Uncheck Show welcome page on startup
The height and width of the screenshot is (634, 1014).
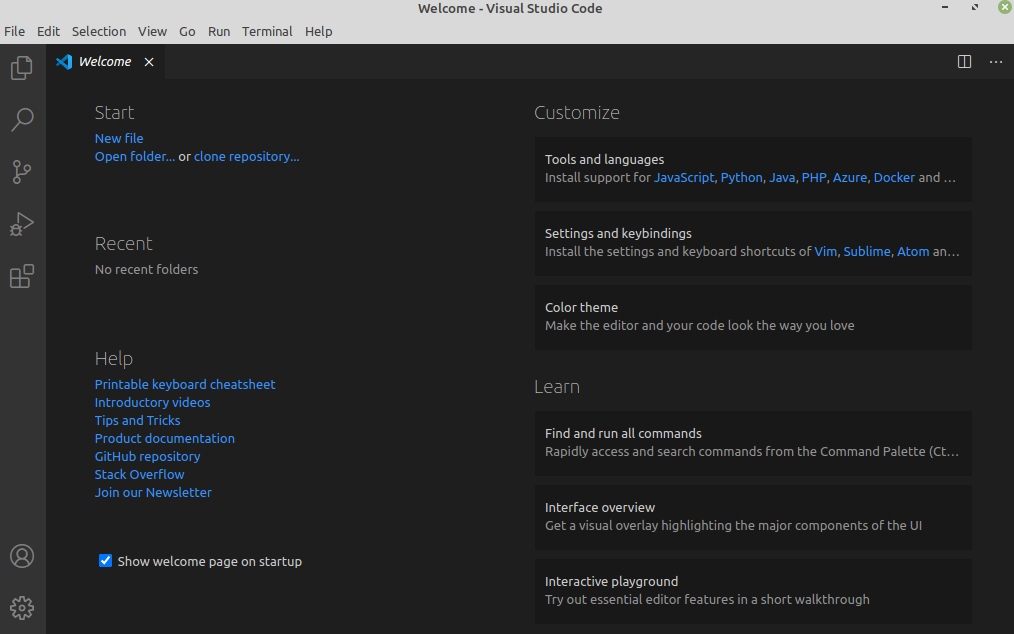click(x=105, y=561)
